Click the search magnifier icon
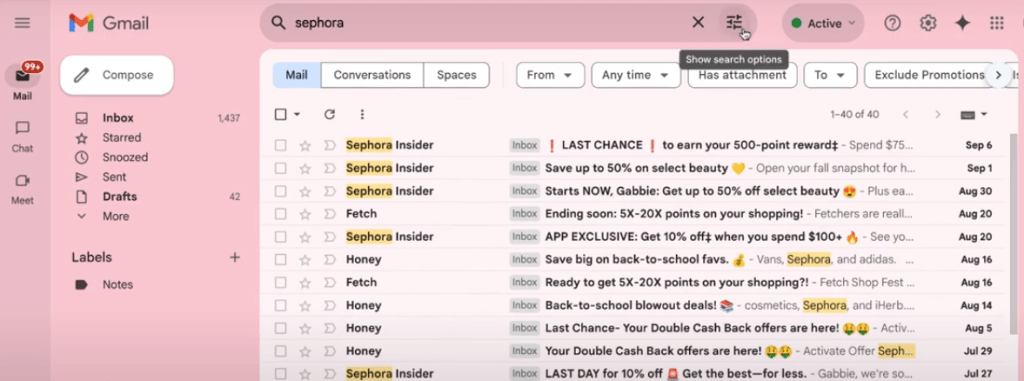This screenshot has height=381, width=1024. click(278, 23)
